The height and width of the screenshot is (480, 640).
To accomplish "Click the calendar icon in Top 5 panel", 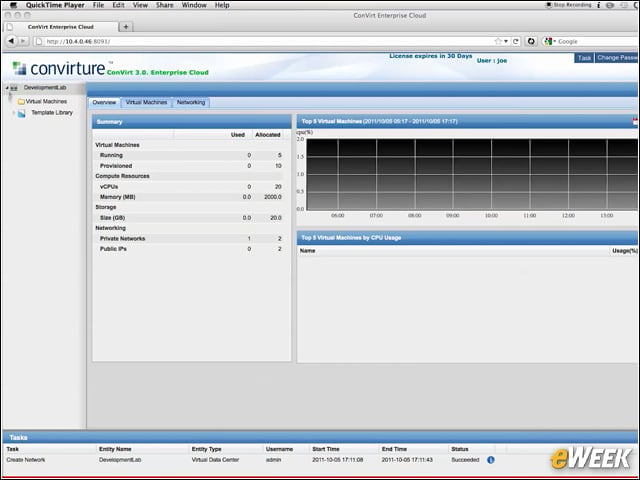I will 636,121.
